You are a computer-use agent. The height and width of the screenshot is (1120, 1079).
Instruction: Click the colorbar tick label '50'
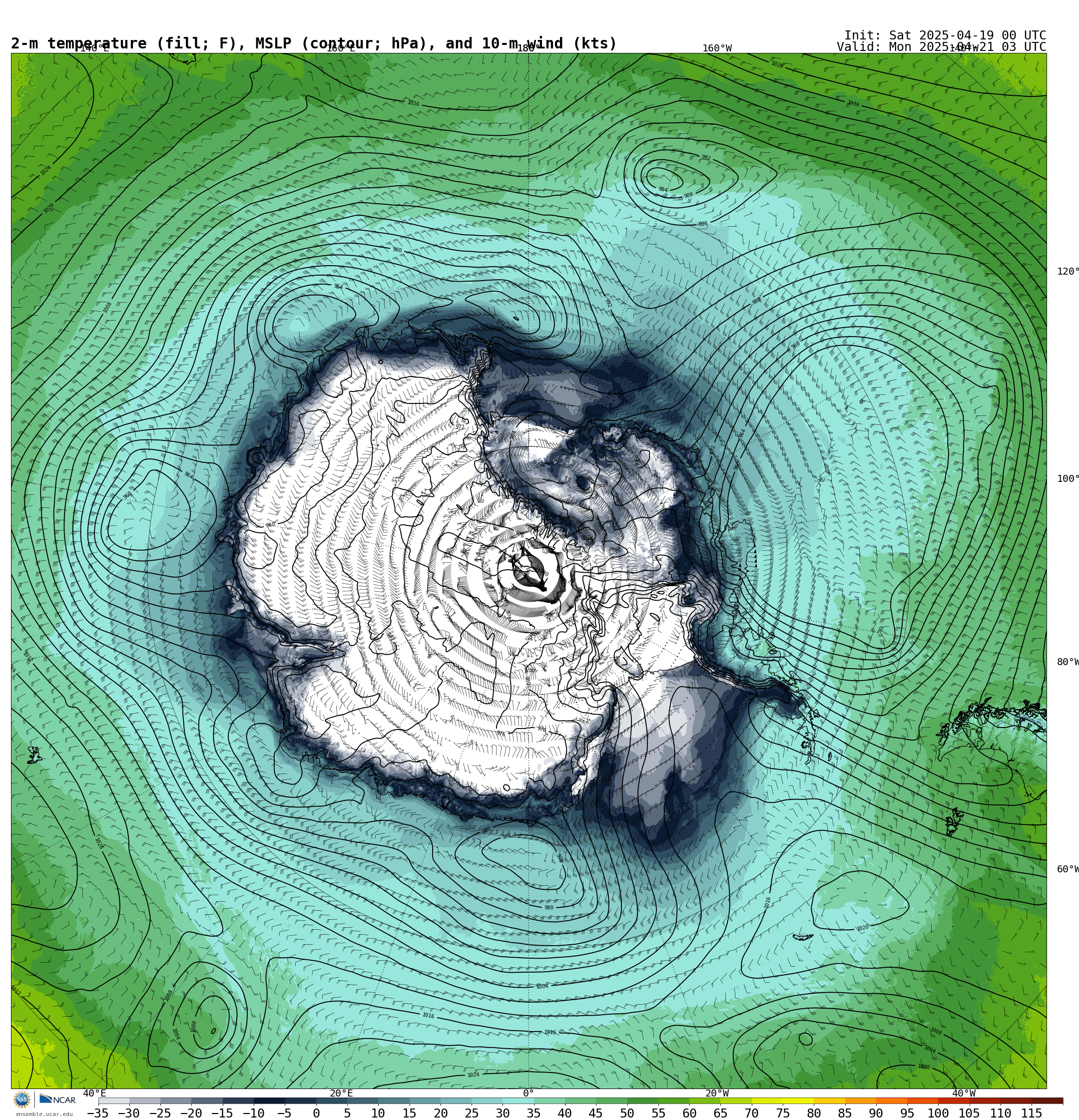click(x=627, y=1113)
